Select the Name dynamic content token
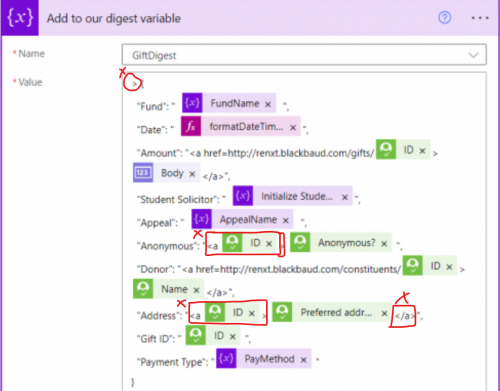The width and height of the screenshot is (500, 391). tap(168, 289)
